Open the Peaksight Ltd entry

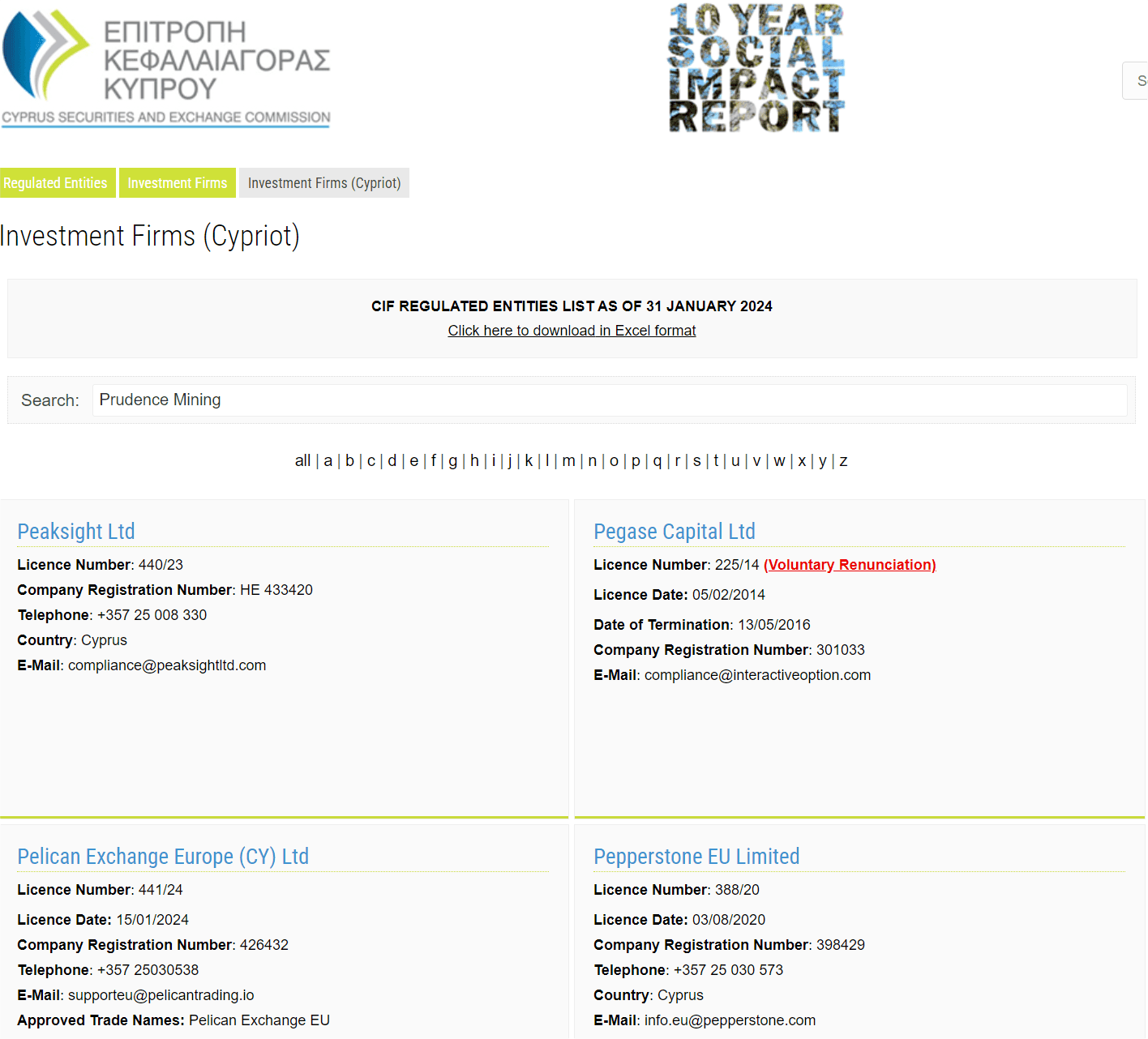76,532
